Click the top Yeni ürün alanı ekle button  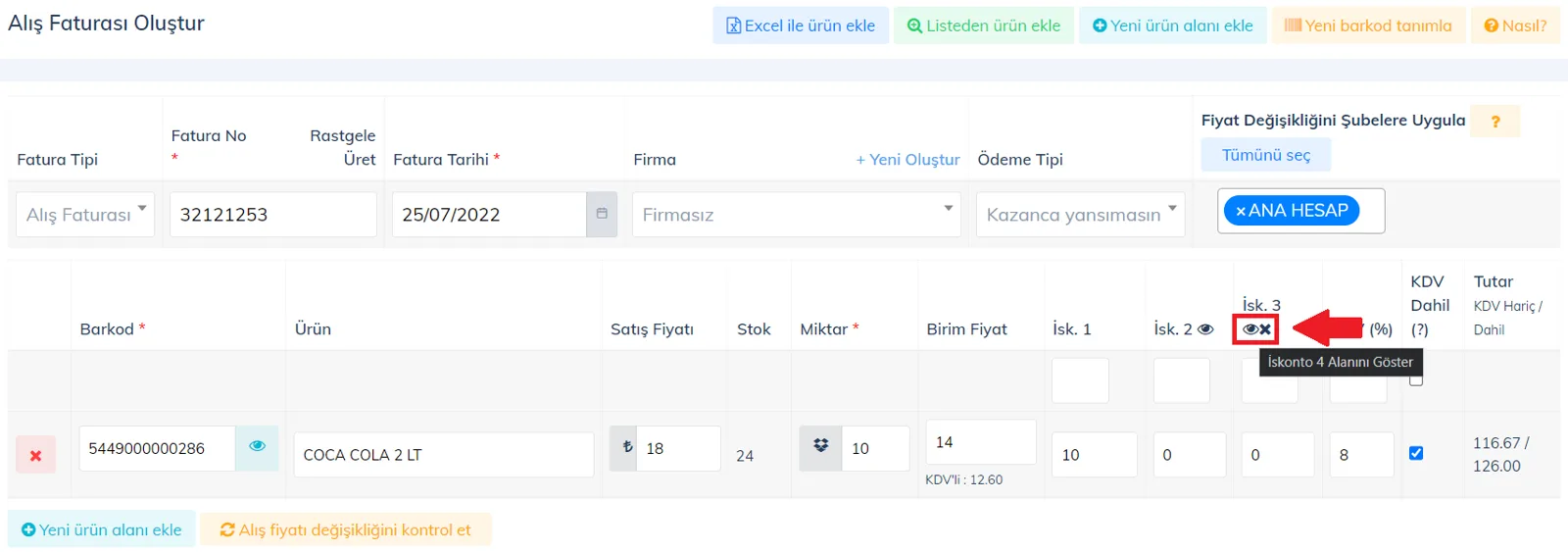click(1173, 25)
